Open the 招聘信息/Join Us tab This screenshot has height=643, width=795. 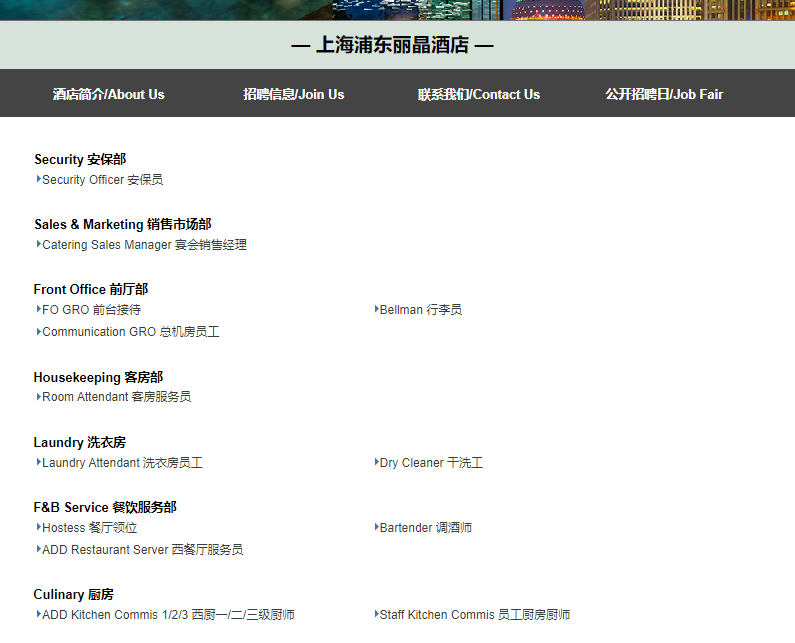(x=294, y=94)
